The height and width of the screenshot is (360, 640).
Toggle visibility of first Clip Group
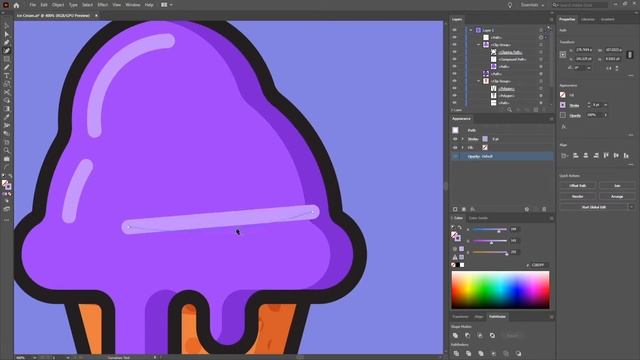point(454,45)
